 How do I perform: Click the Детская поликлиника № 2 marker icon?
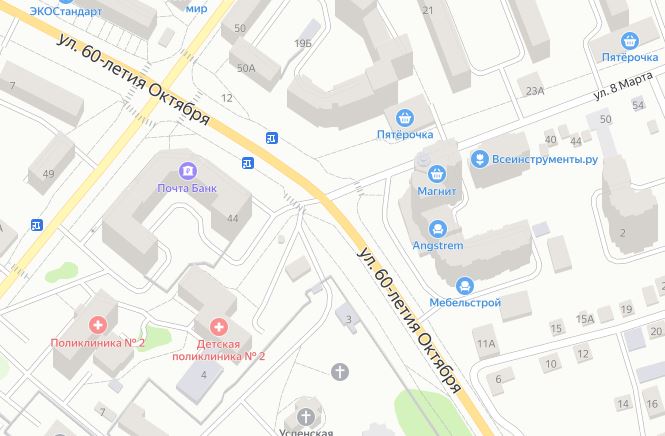219,327
